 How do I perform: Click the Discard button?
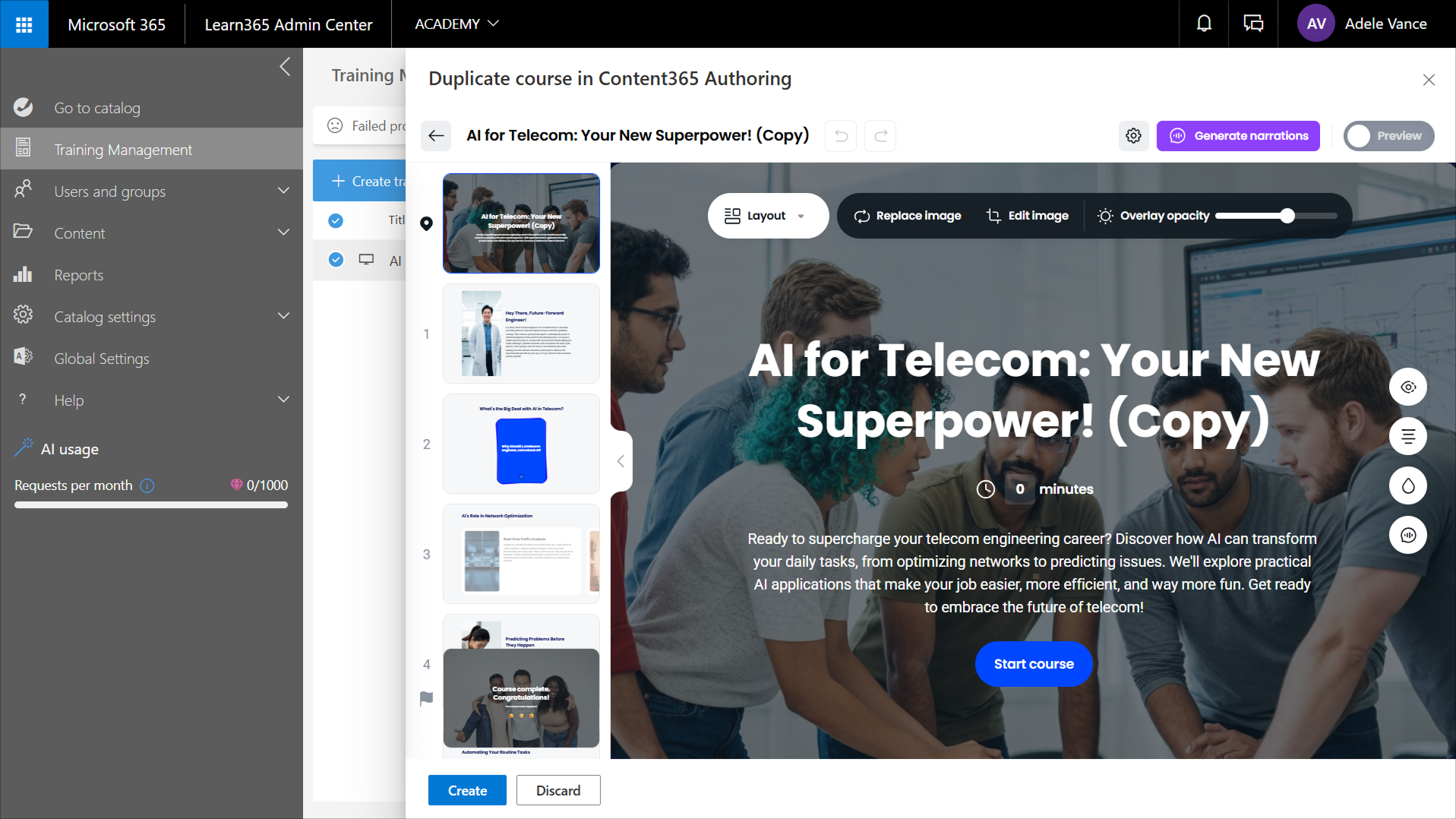(x=557, y=790)
